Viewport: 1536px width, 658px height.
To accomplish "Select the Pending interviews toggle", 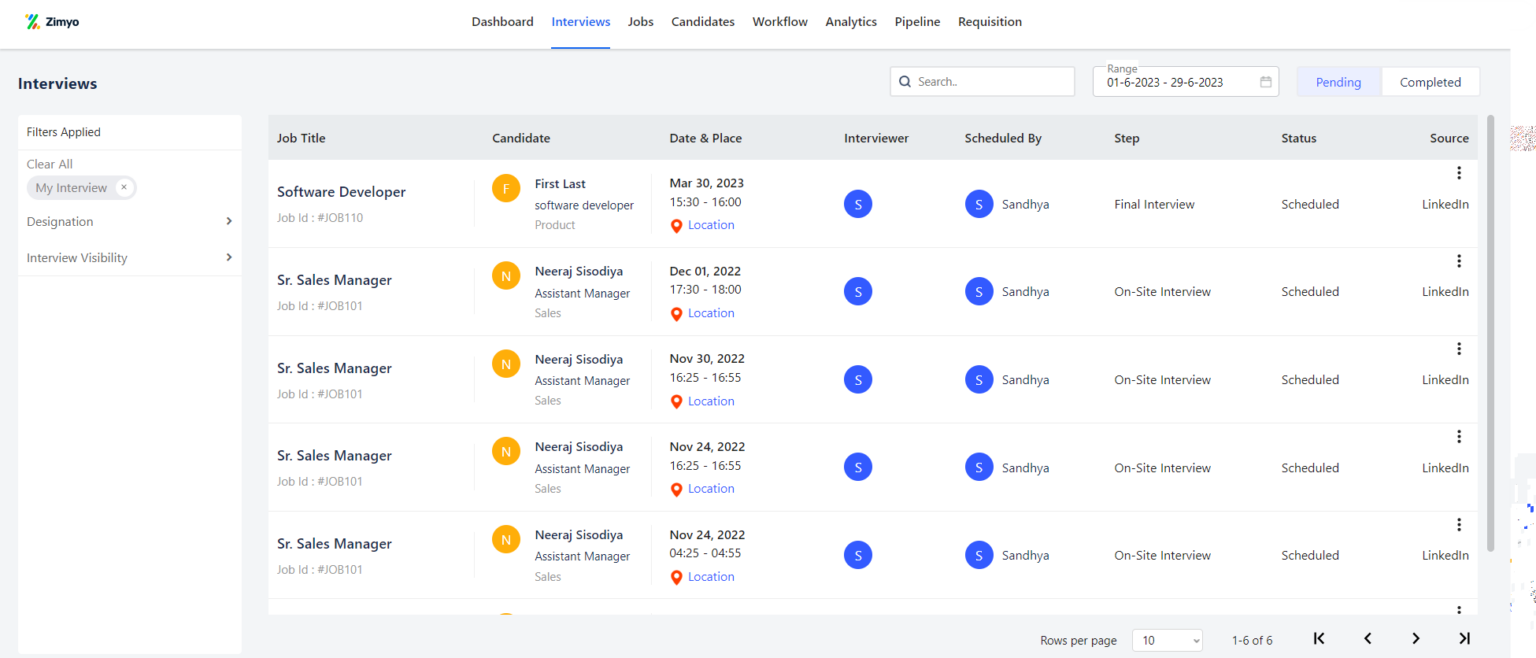I will (x=1338, y=82).
